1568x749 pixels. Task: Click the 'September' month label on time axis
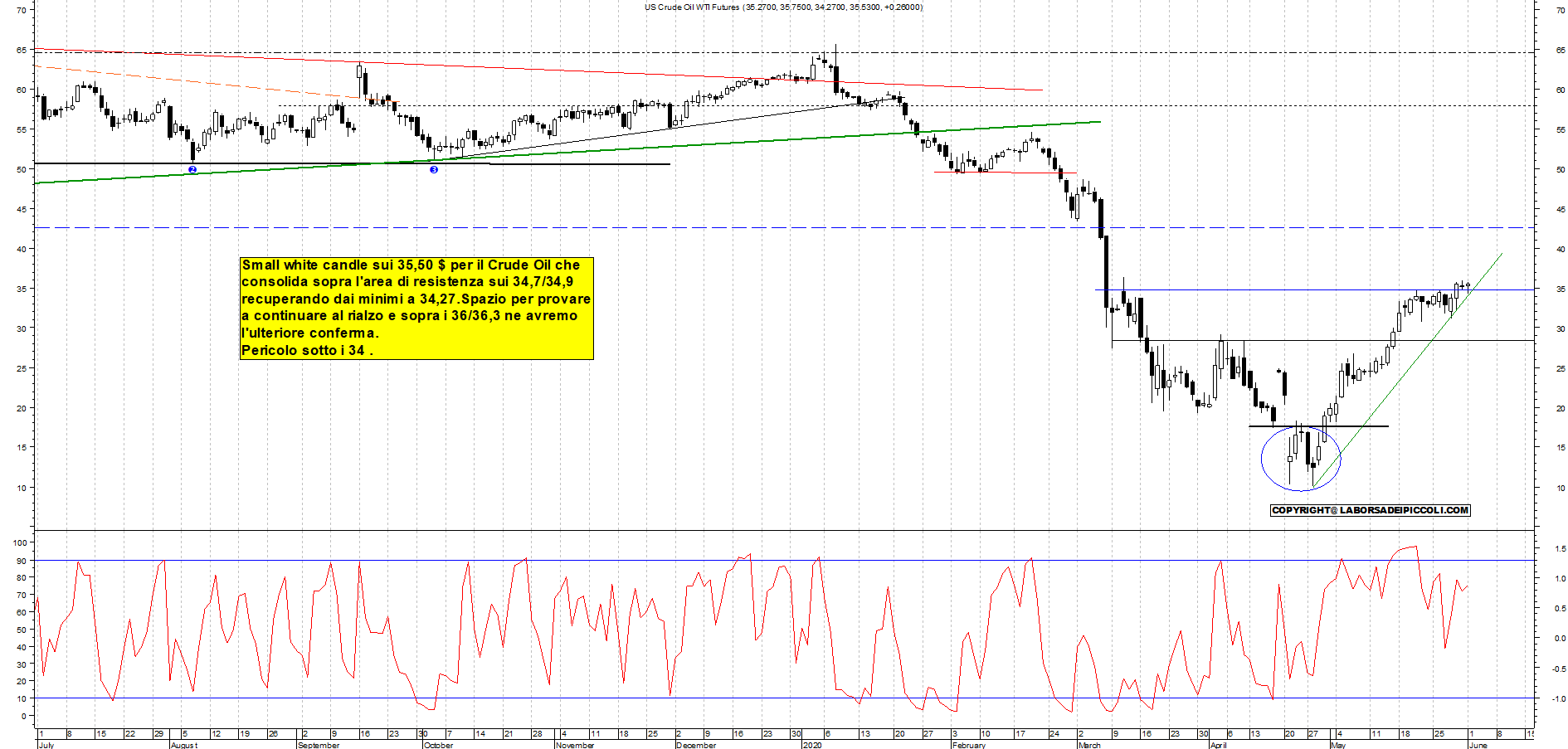coord(318,745)
